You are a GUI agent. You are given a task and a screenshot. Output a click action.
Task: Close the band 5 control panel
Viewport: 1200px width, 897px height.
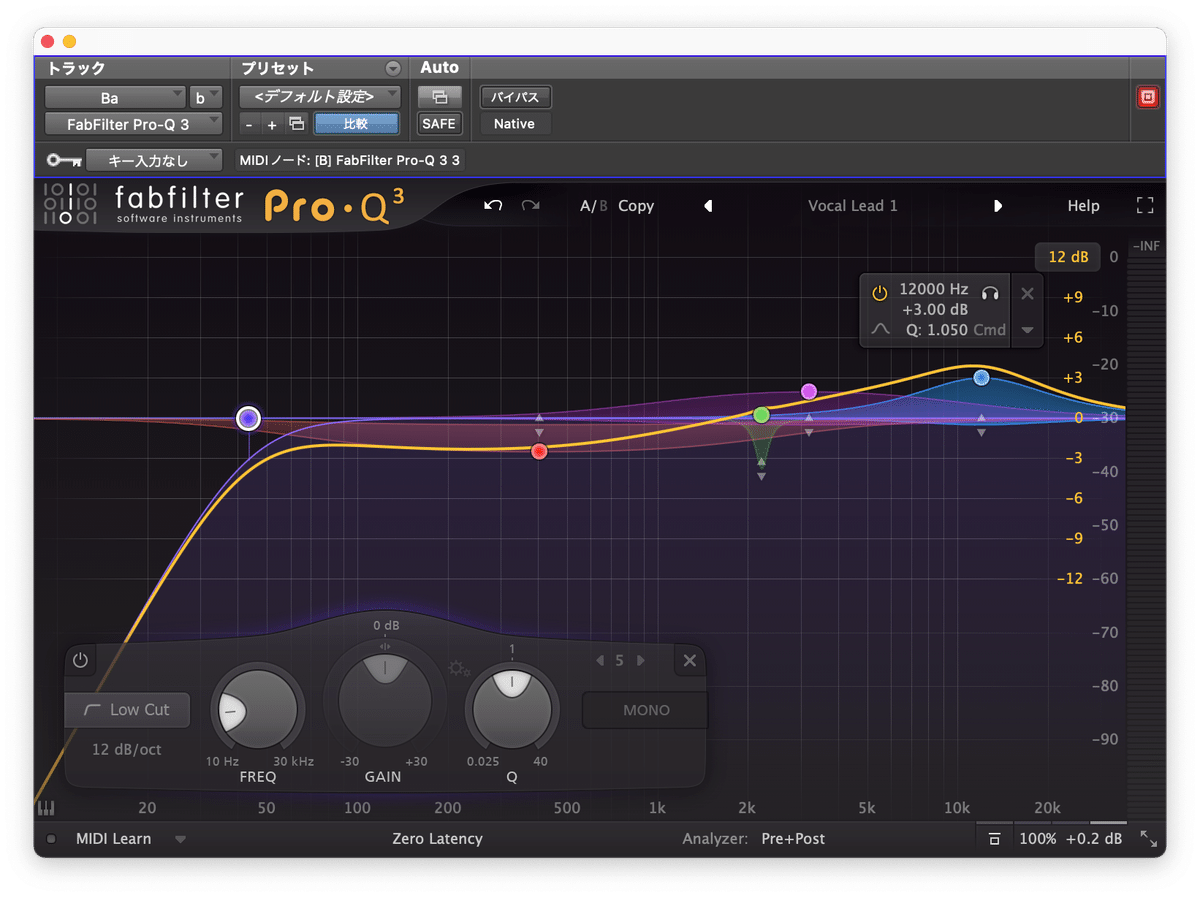pyautogui.click(x=689, y=660)
